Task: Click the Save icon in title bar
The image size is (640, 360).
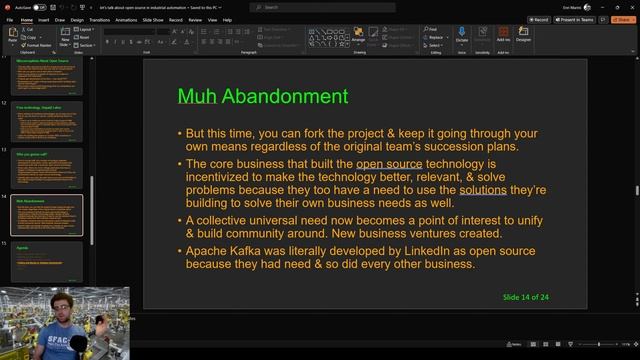Action: coord(53,7)
